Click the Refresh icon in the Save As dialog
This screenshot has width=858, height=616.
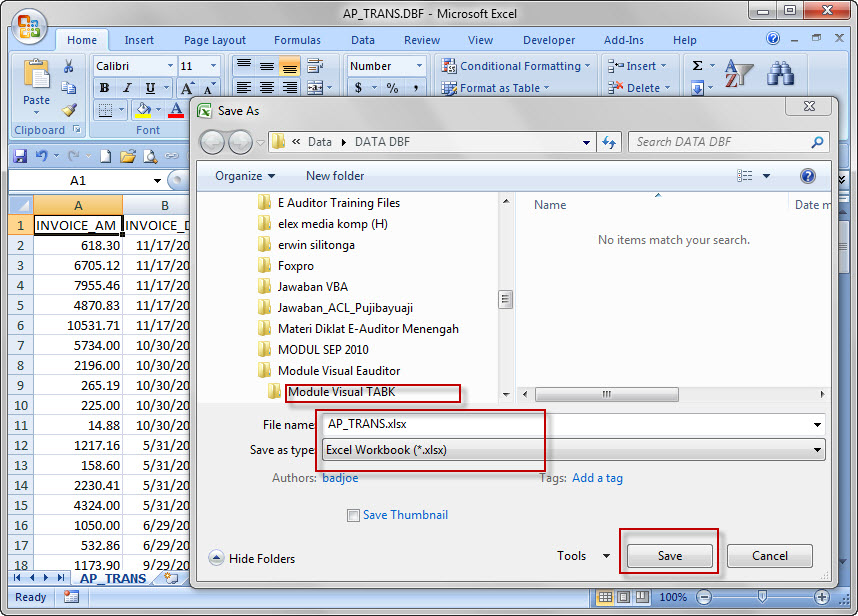609,142
